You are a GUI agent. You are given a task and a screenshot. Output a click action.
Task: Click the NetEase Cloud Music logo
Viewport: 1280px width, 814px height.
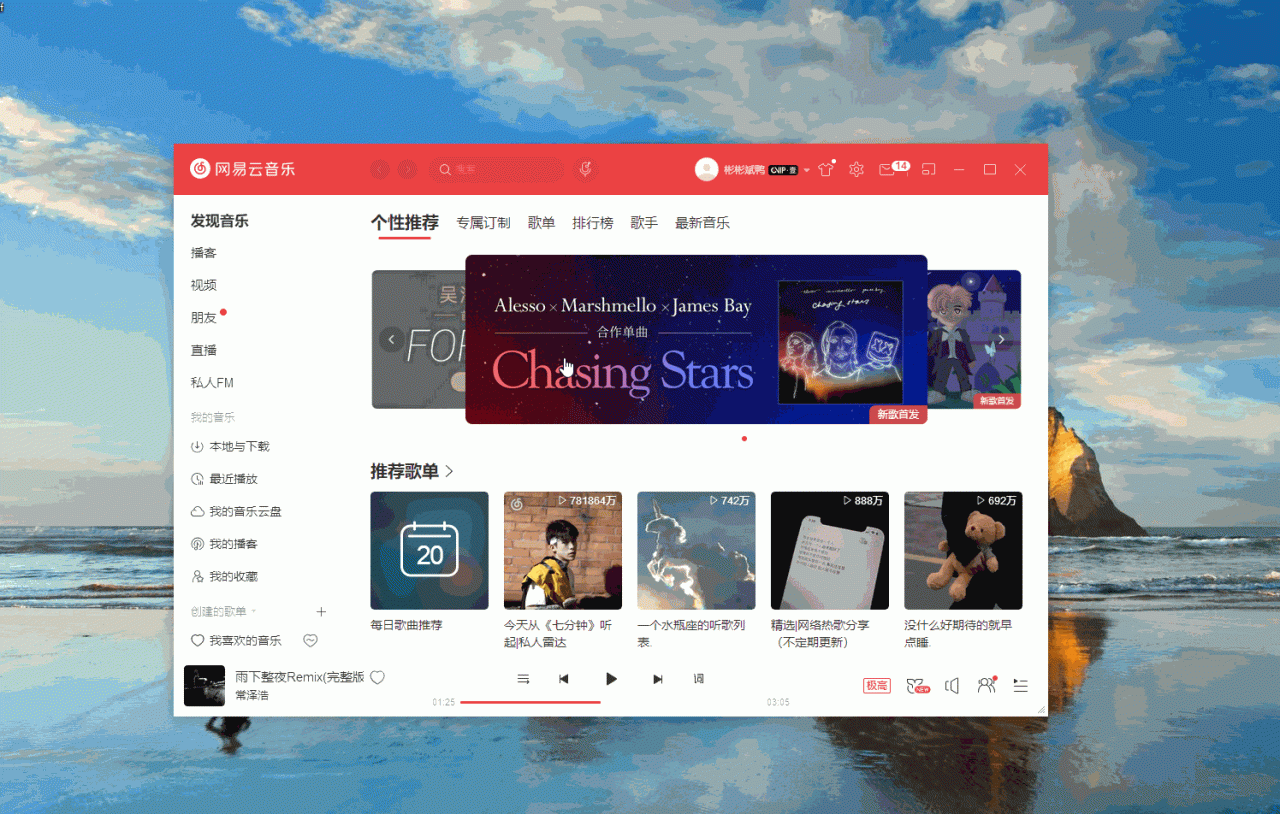[243, 169]
